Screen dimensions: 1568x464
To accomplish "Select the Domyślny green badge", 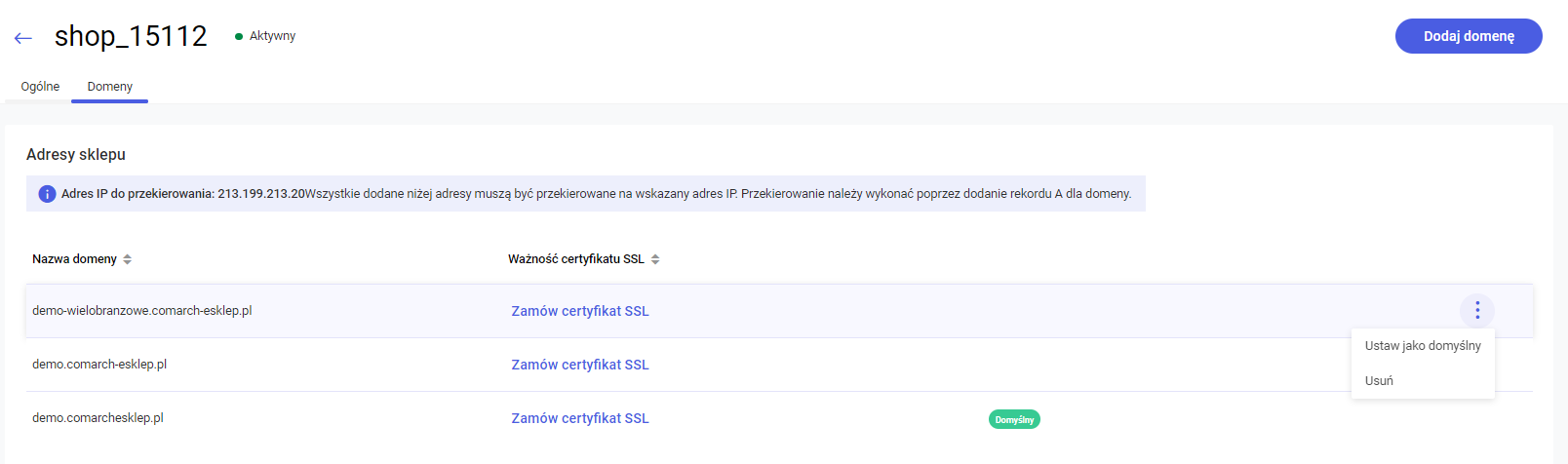I will click(1014, 419).
